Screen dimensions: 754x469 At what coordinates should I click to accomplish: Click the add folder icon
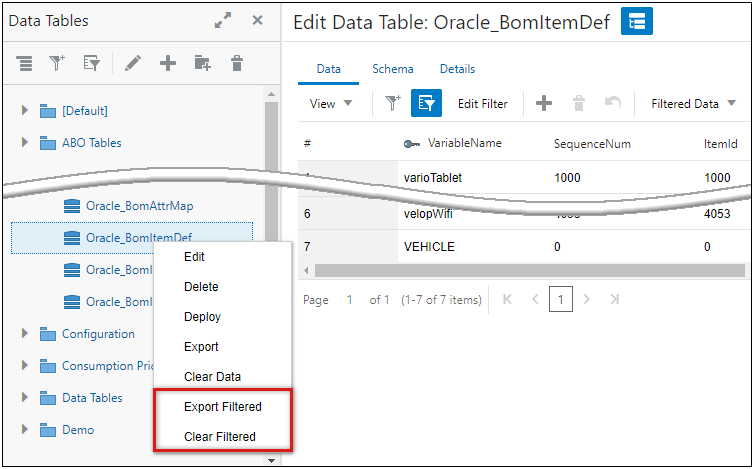(x=203, y=63)
